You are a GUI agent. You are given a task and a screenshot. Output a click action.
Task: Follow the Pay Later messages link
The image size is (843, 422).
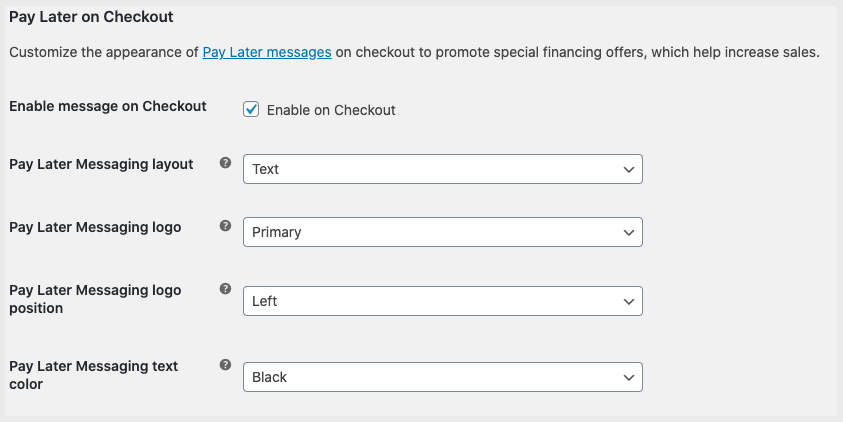pyautogui.click(x=267, y=52)
